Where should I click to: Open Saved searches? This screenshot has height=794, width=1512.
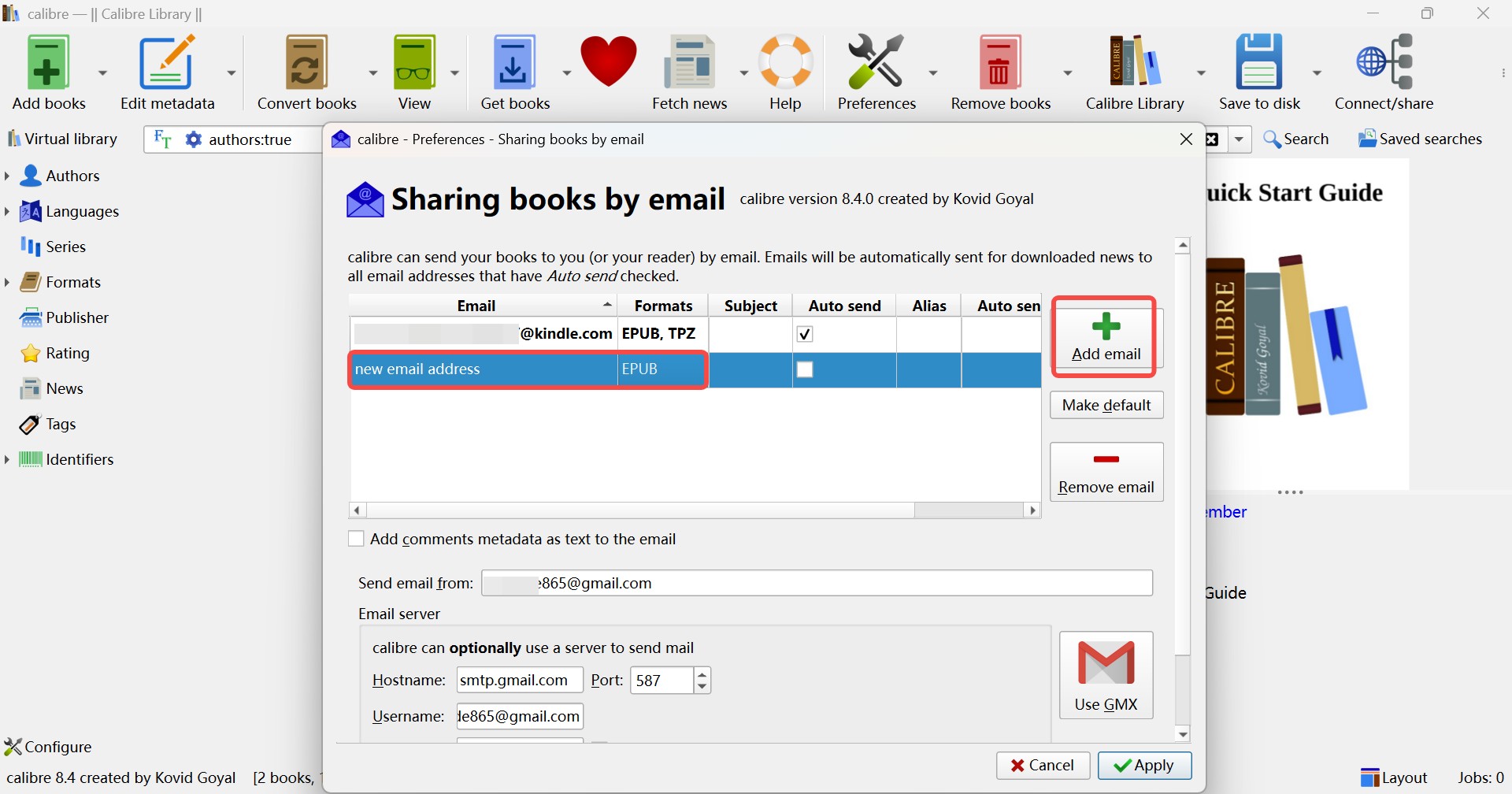click(x=1421, y=139)
